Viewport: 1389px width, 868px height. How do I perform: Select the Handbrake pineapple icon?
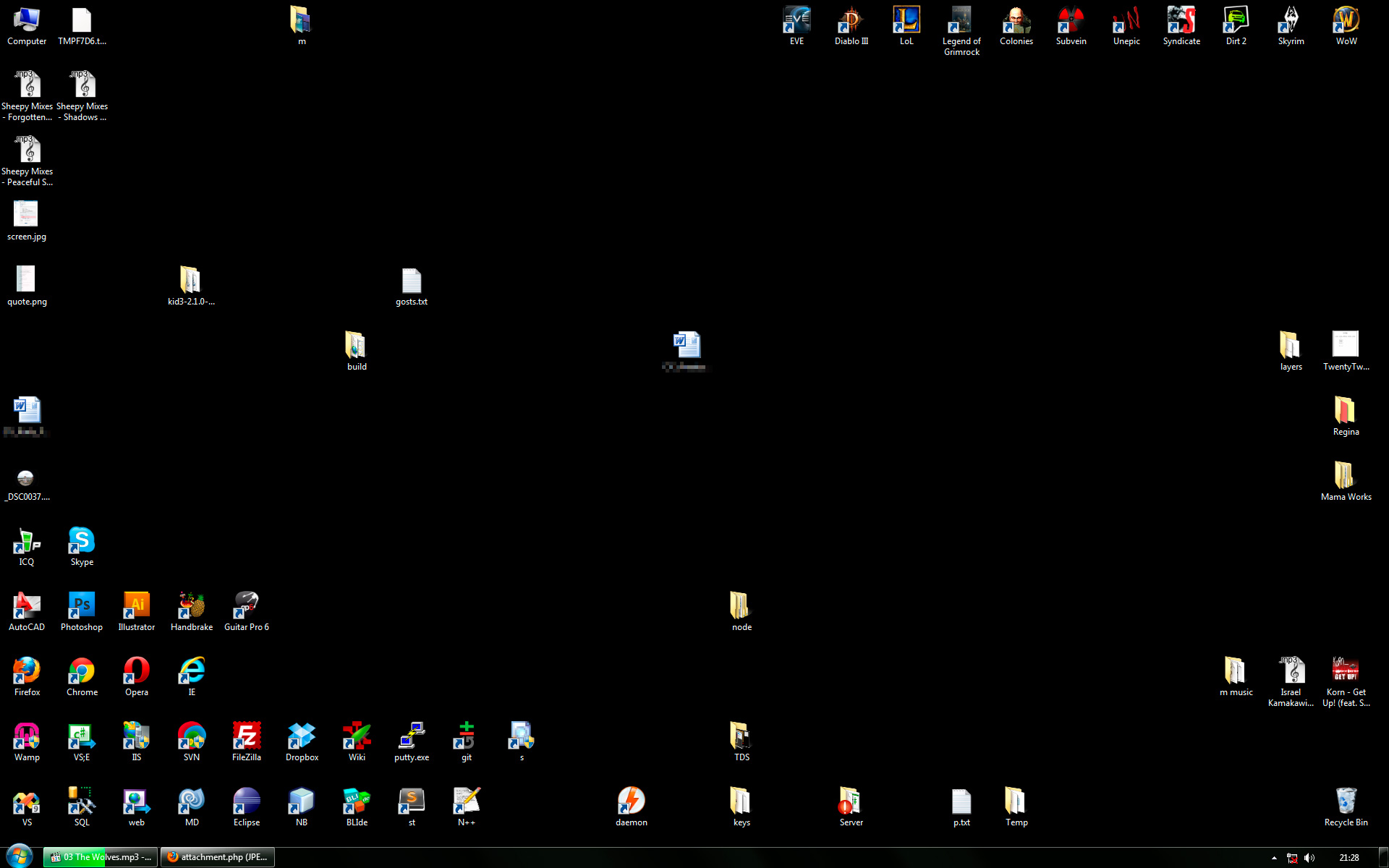click(x=192, y=606)
